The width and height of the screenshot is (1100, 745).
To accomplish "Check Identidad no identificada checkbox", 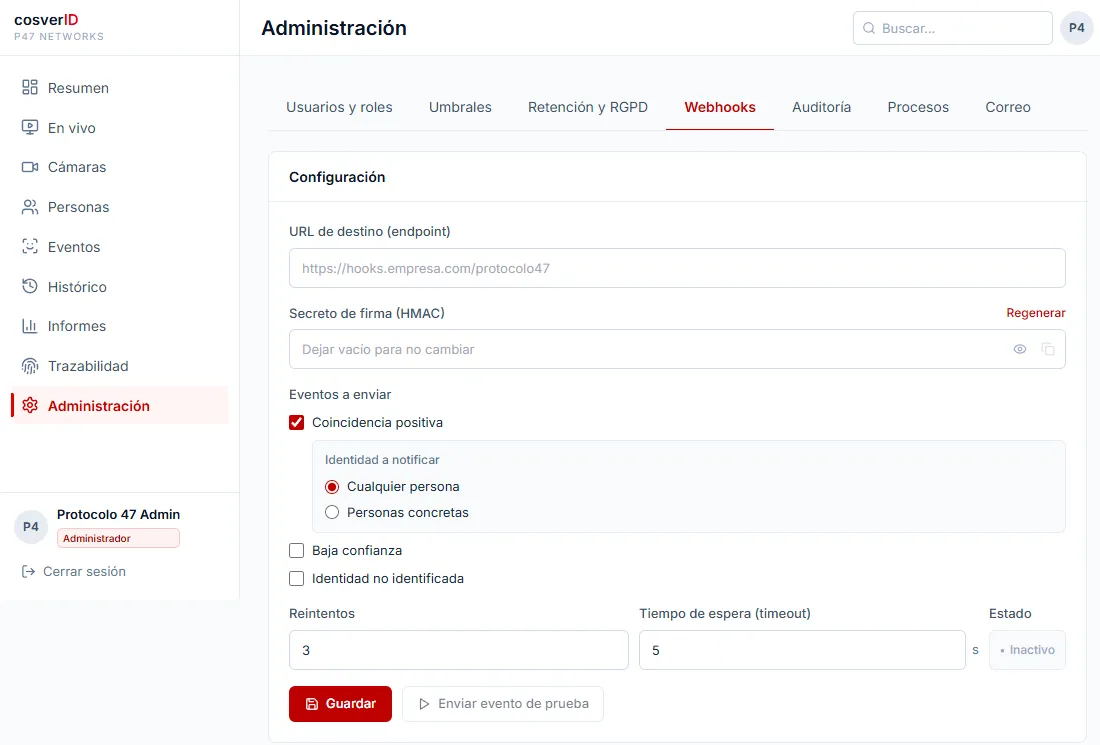I will coord(297,579).
